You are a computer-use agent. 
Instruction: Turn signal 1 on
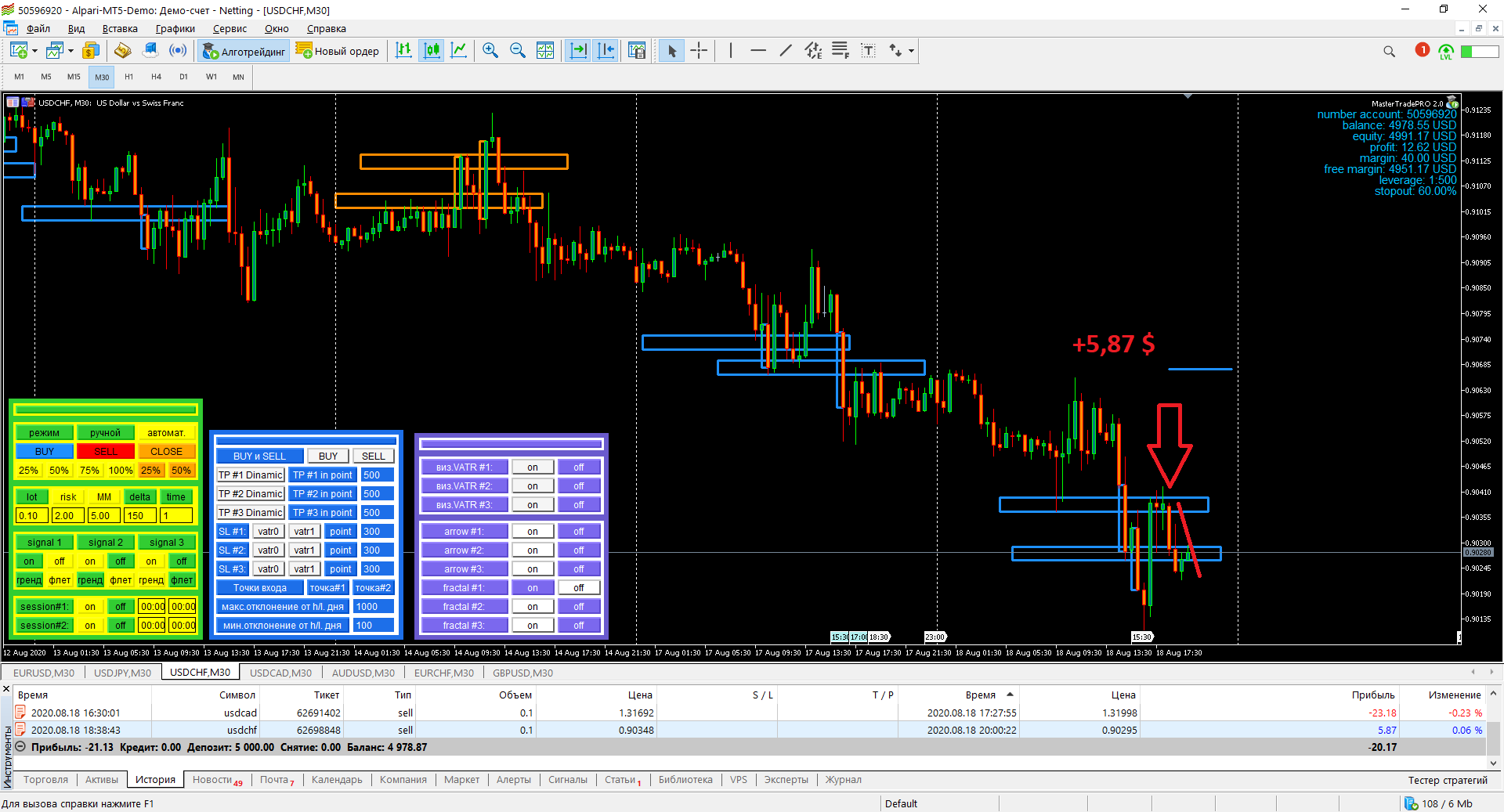click(29, 561)
